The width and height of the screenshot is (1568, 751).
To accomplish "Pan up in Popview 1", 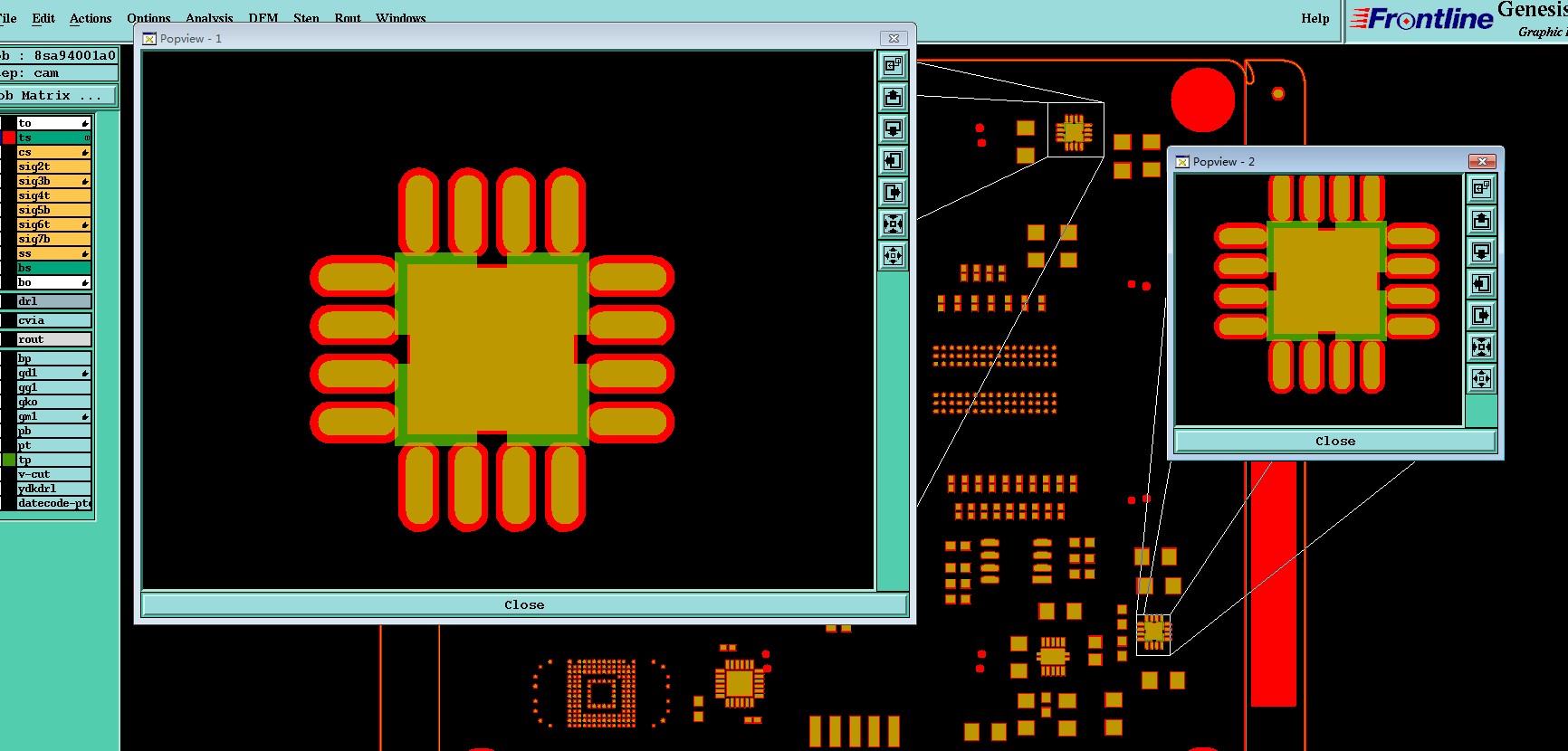I will (893, 97).
